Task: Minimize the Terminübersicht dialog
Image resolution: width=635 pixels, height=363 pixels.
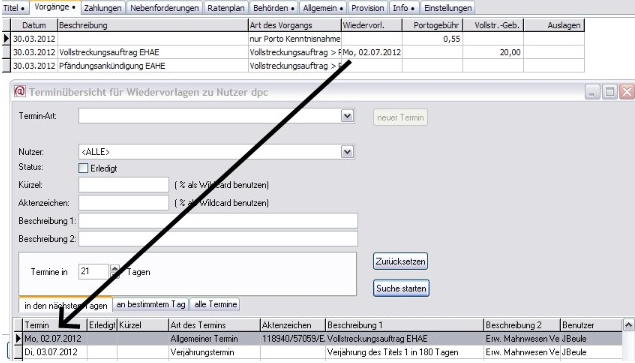Action: (x=592, y=92)
